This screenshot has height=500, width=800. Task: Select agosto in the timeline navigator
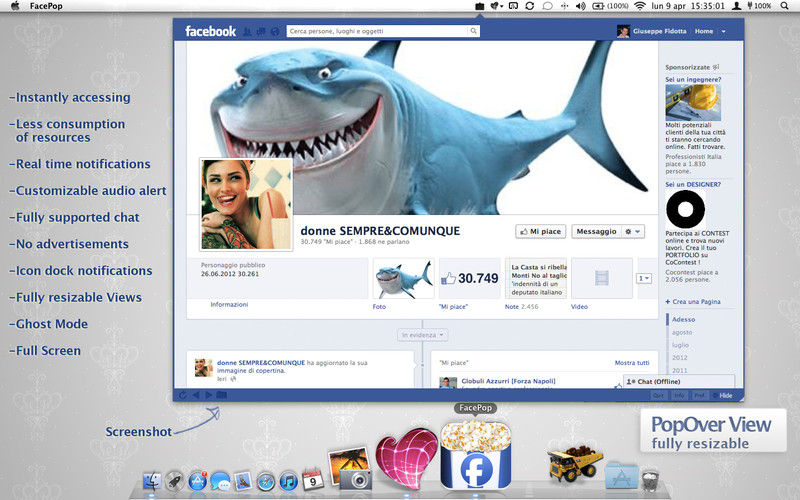(x=682, y=332)
